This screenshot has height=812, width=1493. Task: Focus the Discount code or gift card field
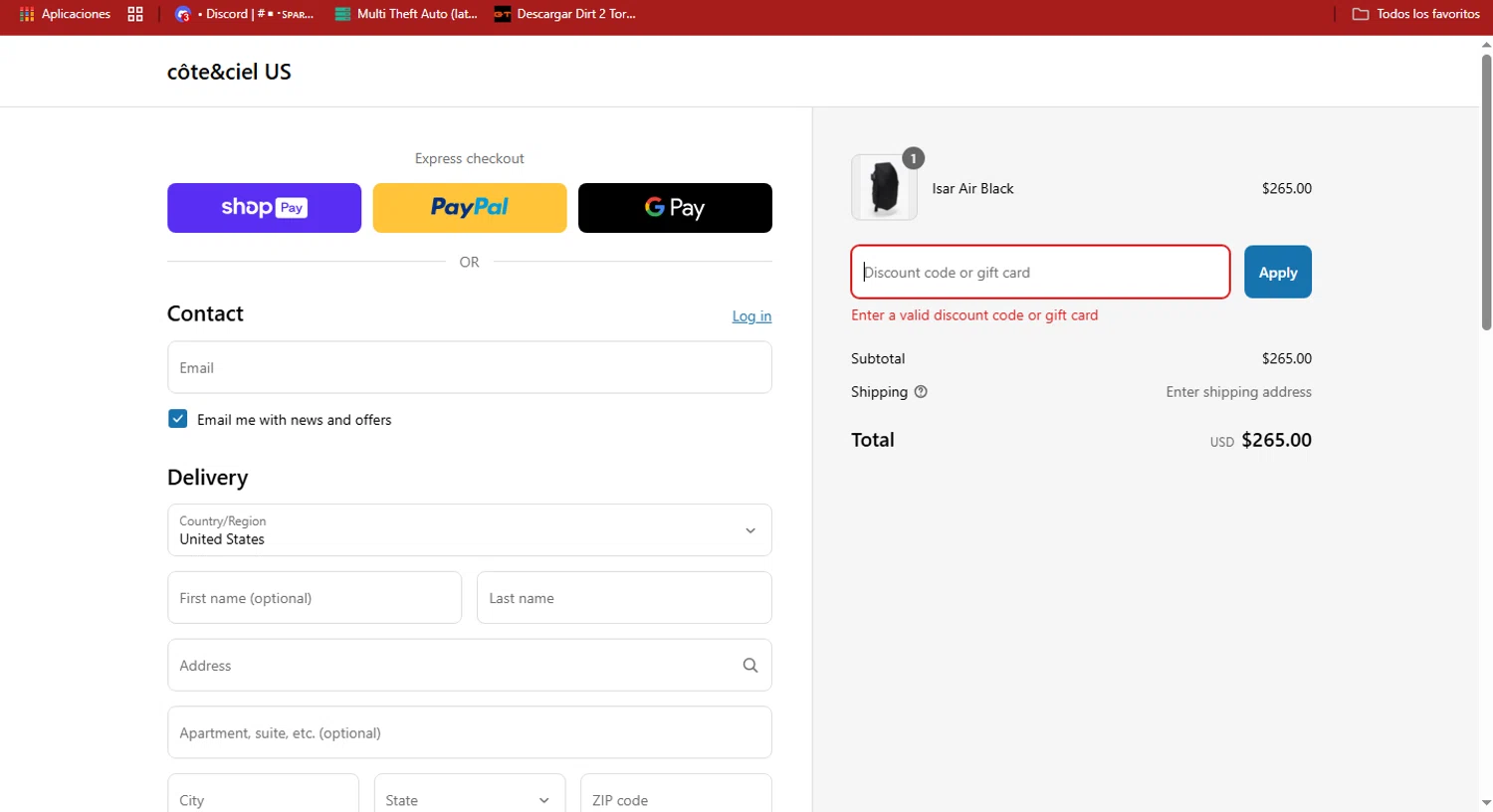pos(1040,272)
